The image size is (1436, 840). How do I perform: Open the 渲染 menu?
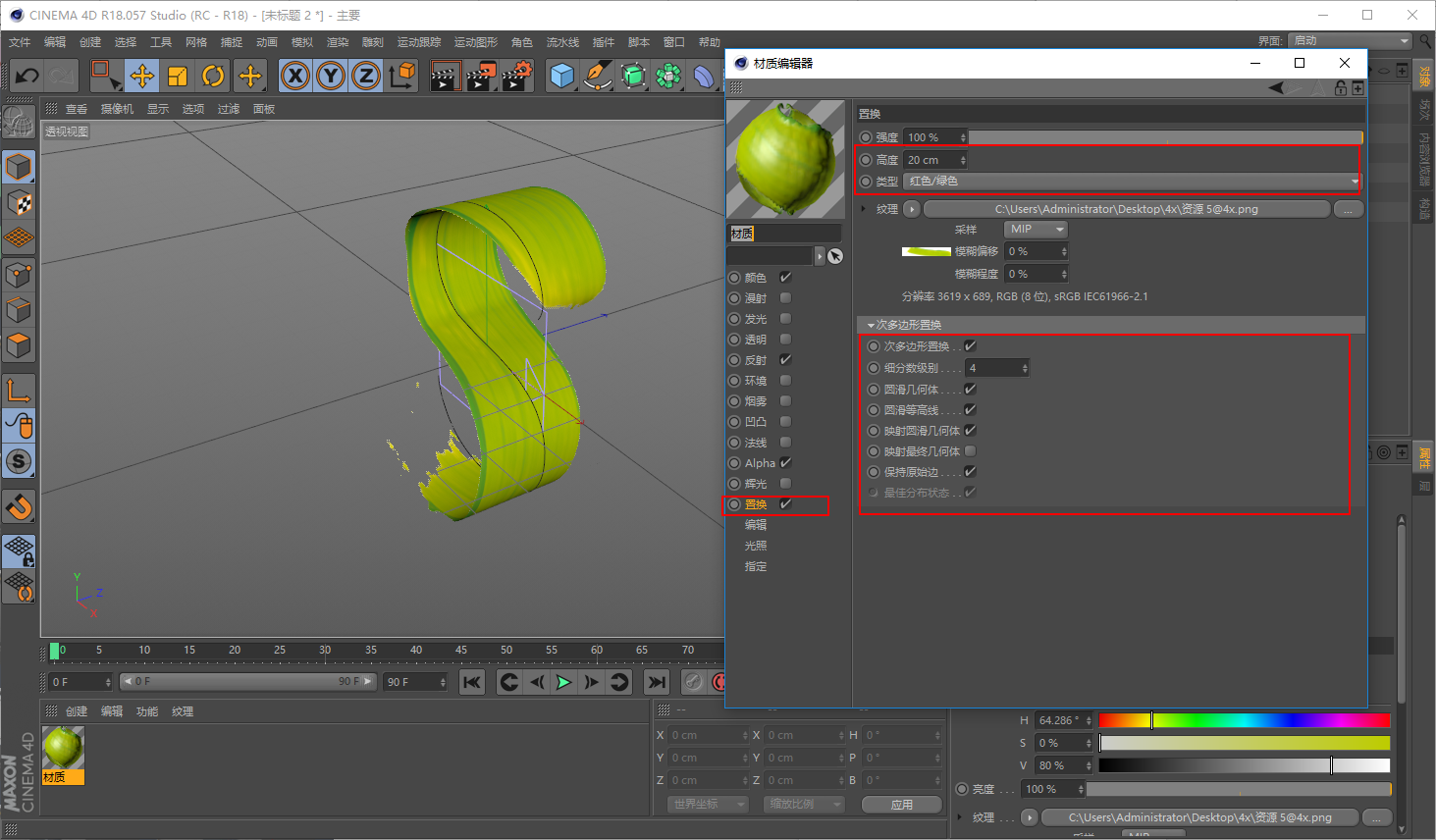click(338, 42)
